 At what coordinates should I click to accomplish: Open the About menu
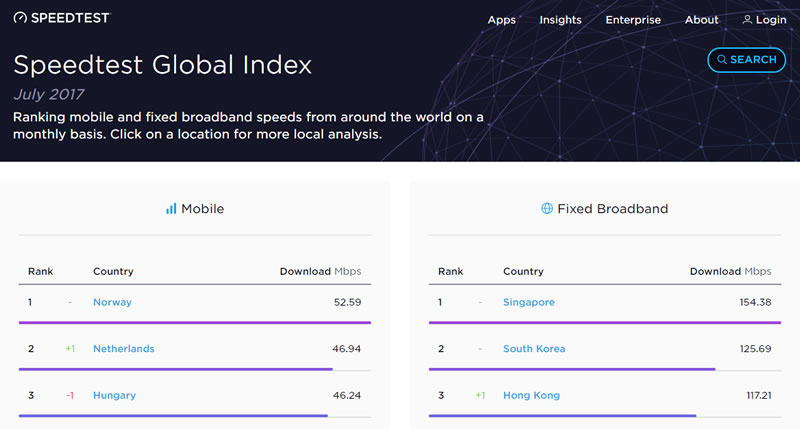pyautogui.click(x=701, y=20)
